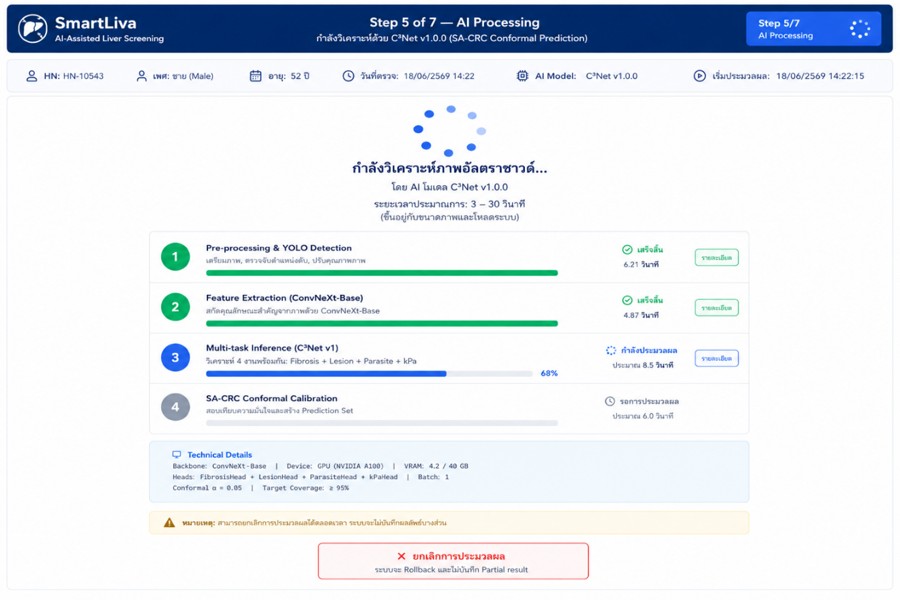
Task: Cancel processing with the red outlined button
Action: pos(453,561)
